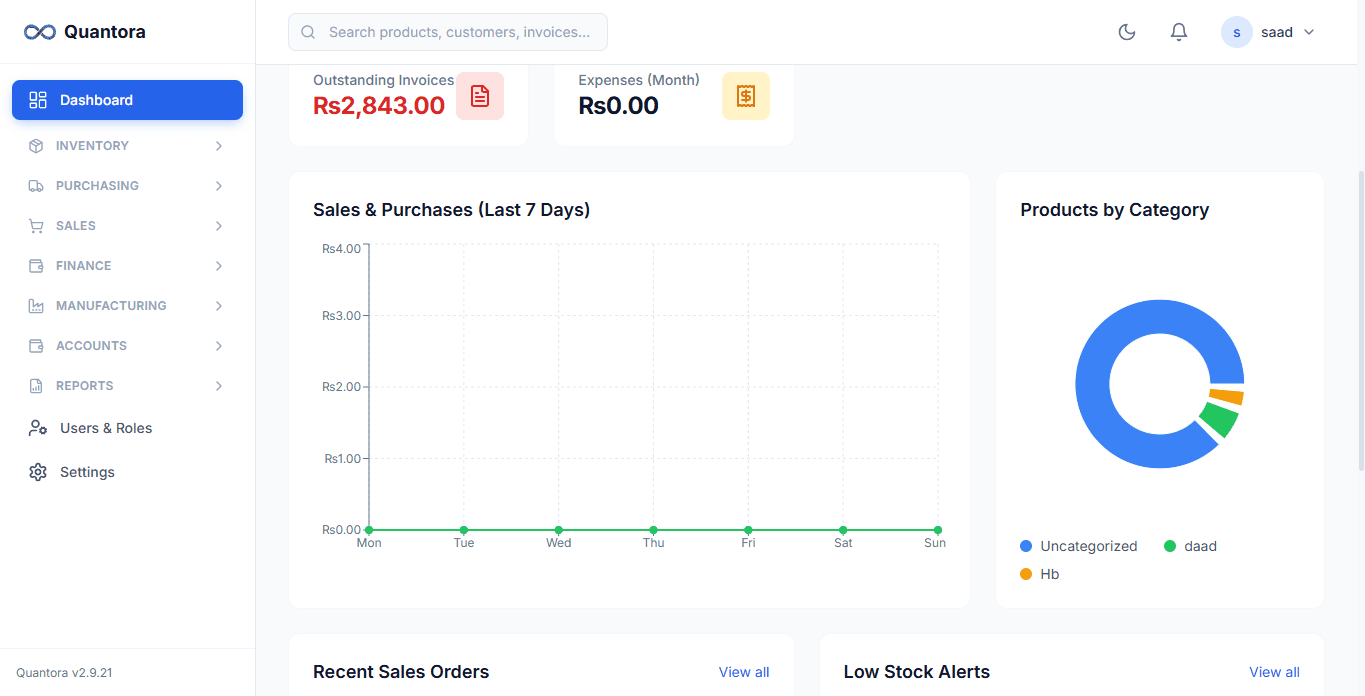Expand the Sales chevron
Image resolution: width=1365 pixels, height=696 pixels.
pos(219,226)
